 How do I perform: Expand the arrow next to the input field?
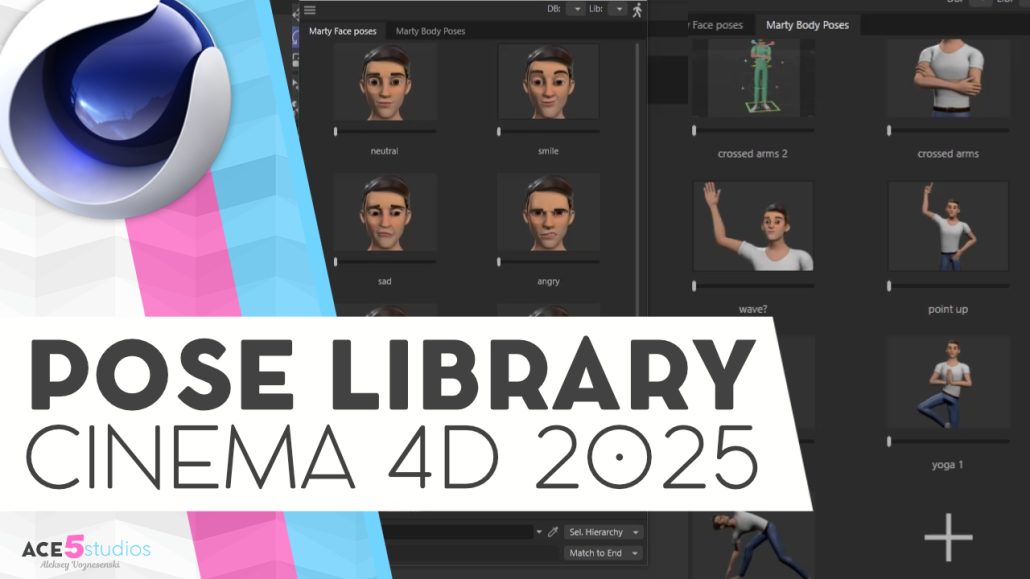539,531
